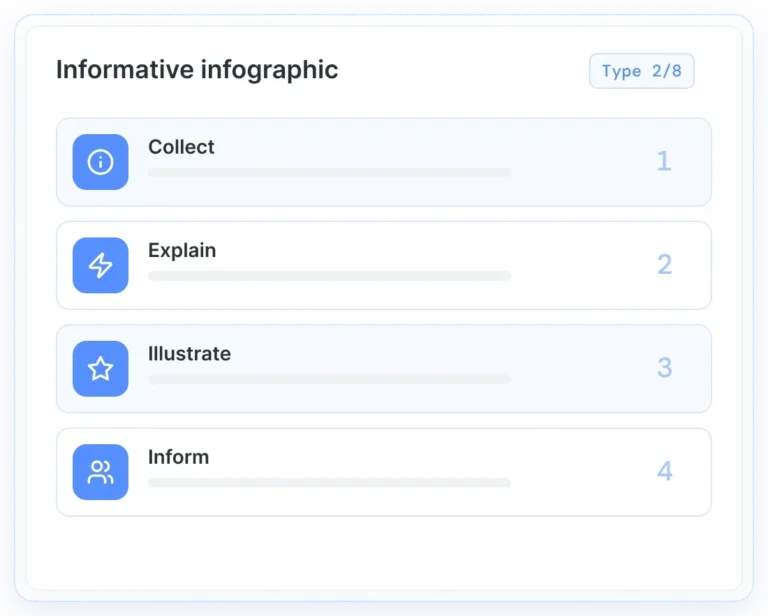The width and height of the screenshot is (768, 616).
Task: Click the placeholder bar under Collect
Action: tap(329, 172)
